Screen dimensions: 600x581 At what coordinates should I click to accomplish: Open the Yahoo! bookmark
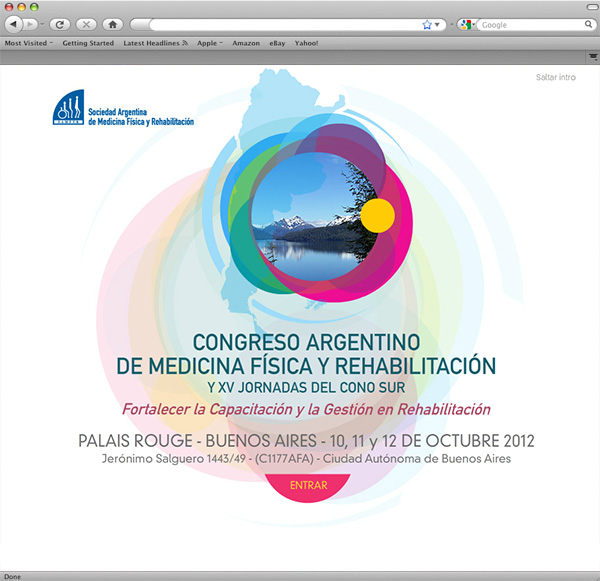tap(307, 44)
